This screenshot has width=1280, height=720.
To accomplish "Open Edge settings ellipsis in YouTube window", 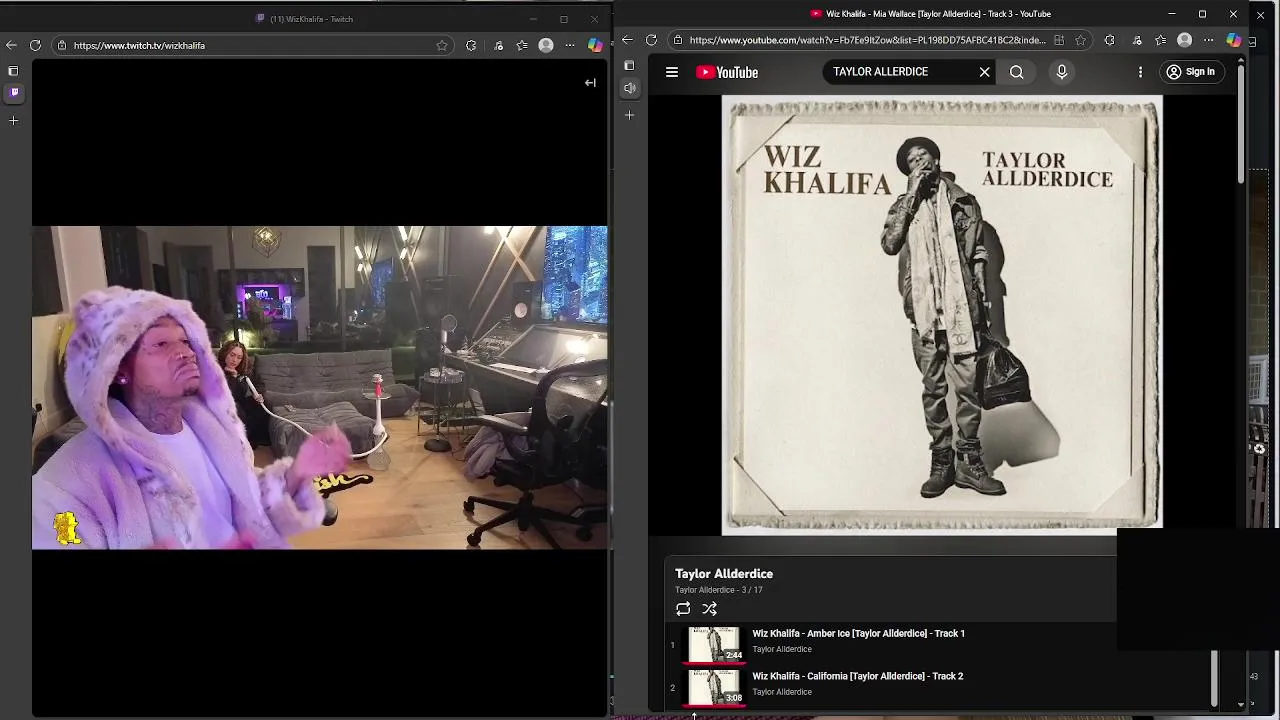I will coord(1208,40).
